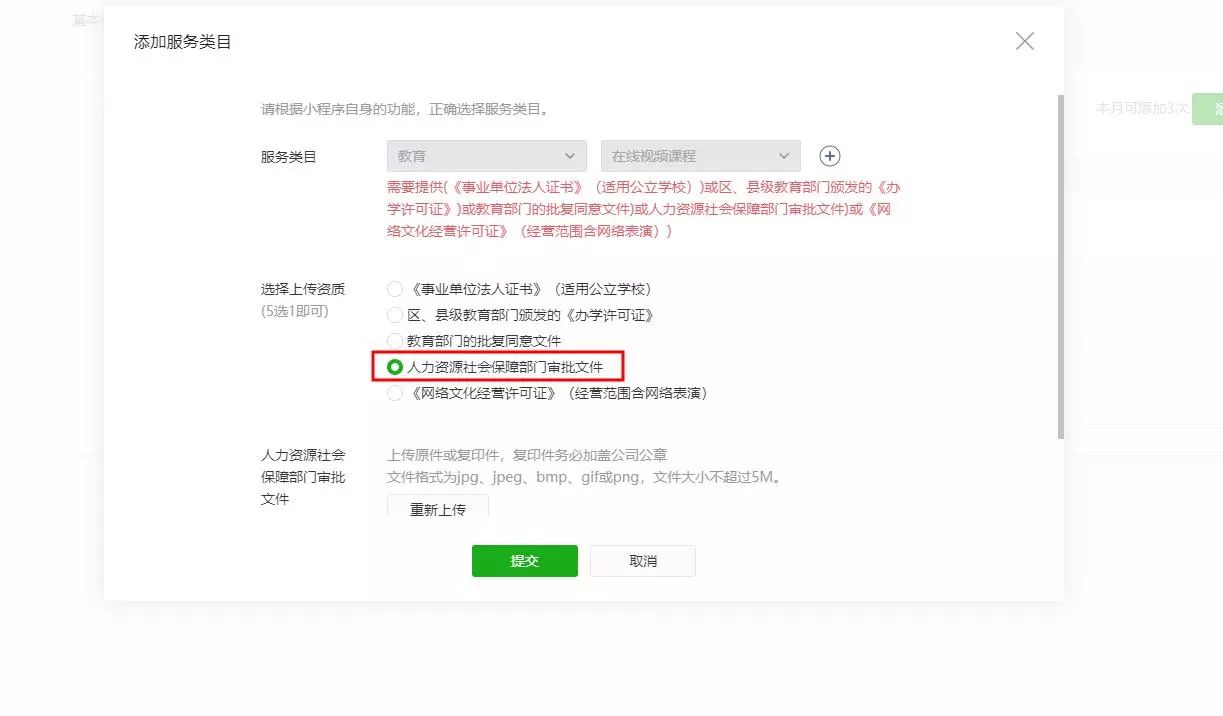Click the 添加服务类目 dialog title
1223x716 pixels.
click(x=183, y=42)
